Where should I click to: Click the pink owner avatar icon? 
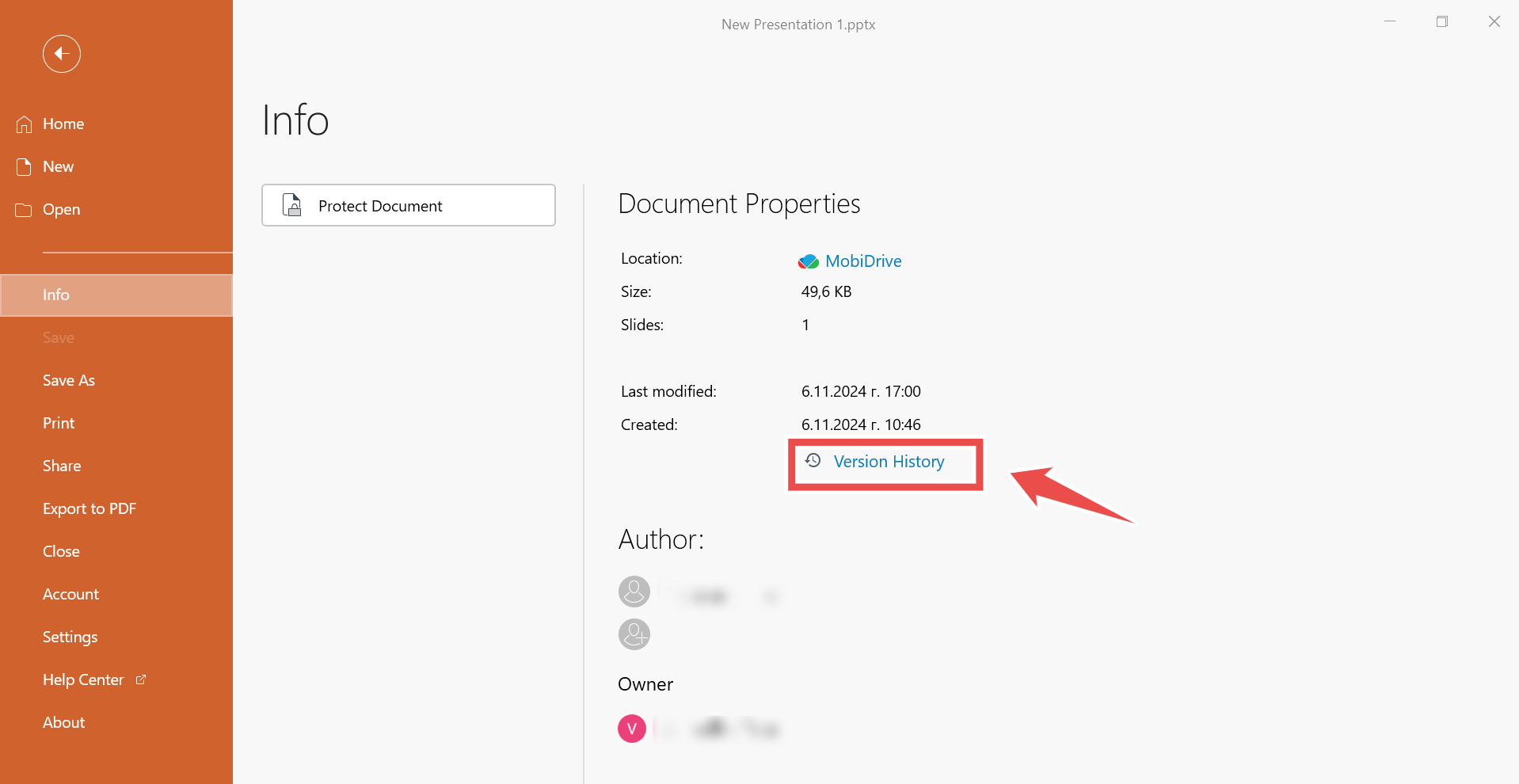pos(632,729)
